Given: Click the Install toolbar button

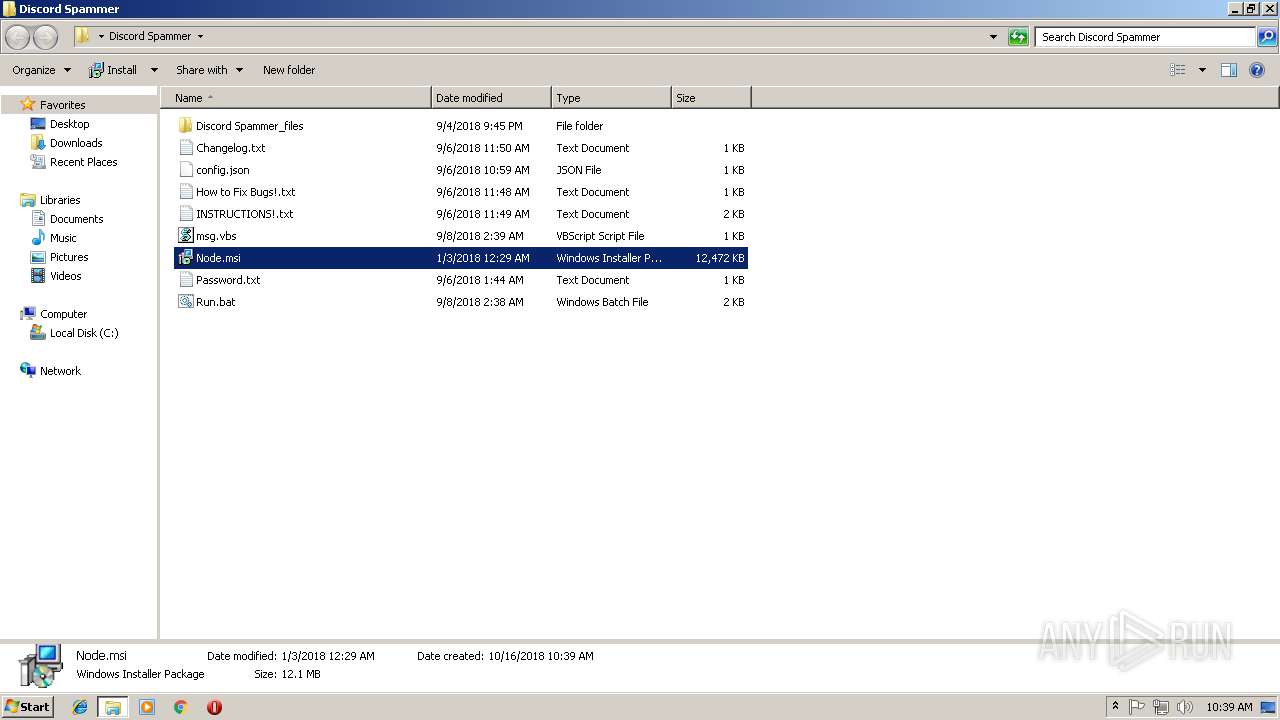Looking at the screenshot, I should [113, 70].
